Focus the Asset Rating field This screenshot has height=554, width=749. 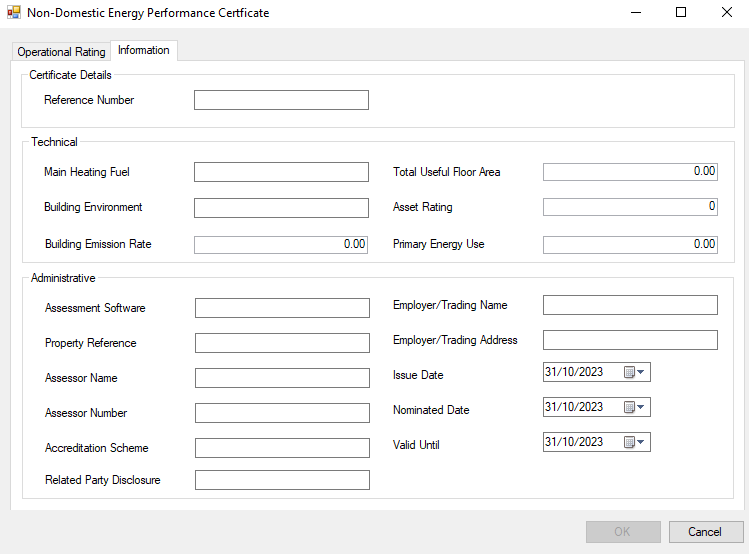[630, 207]
